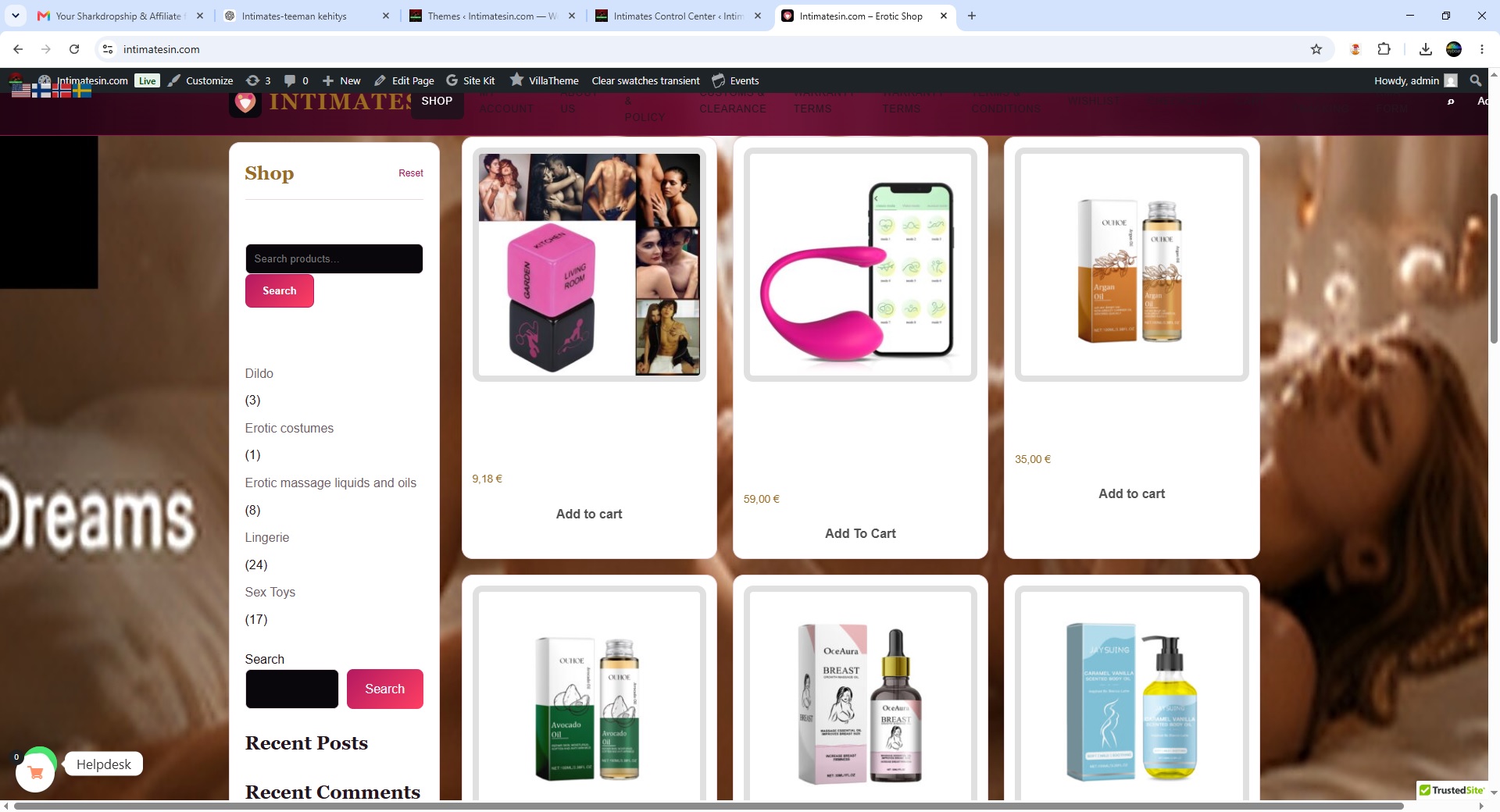The height and width of the screenshot is (812, 1500).
Task: Open Customize in the admin bar
Action: point(201,80)
